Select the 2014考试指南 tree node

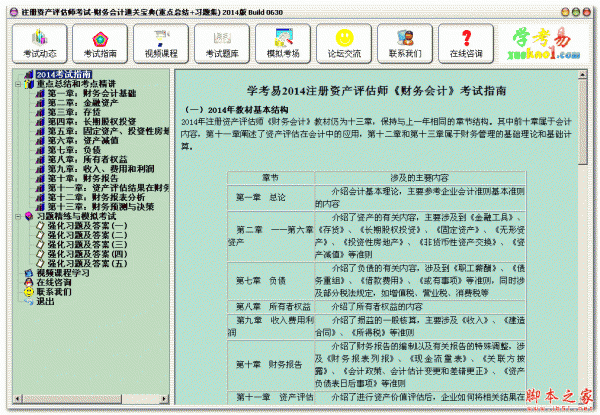tap(64, 75)
